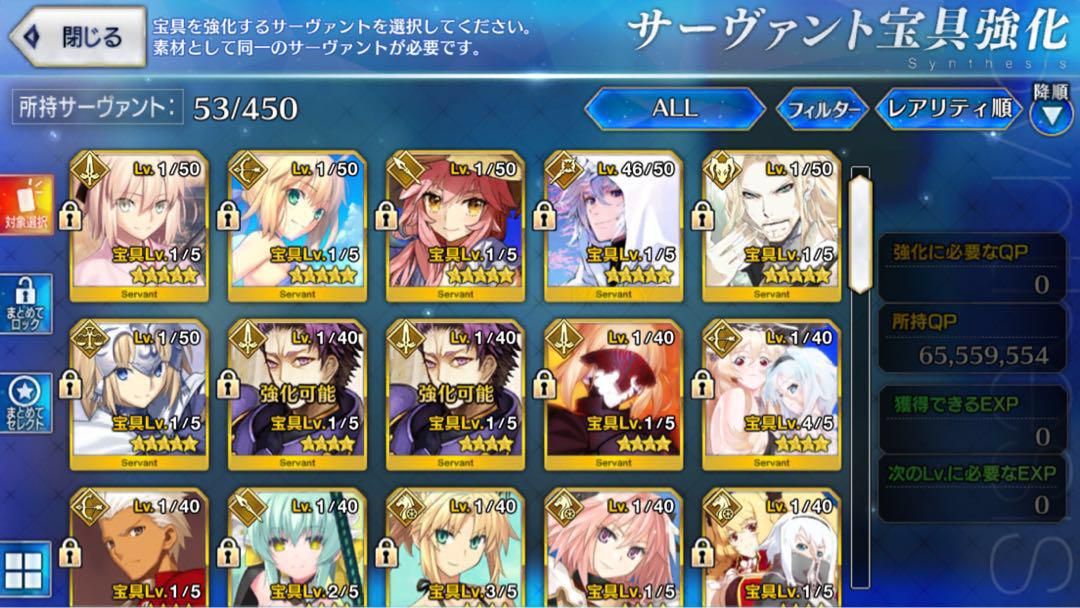Click the Saber class icon on the first servant card
The height and width of the screenshot is (608, 1080).
[x=90, y=169]
